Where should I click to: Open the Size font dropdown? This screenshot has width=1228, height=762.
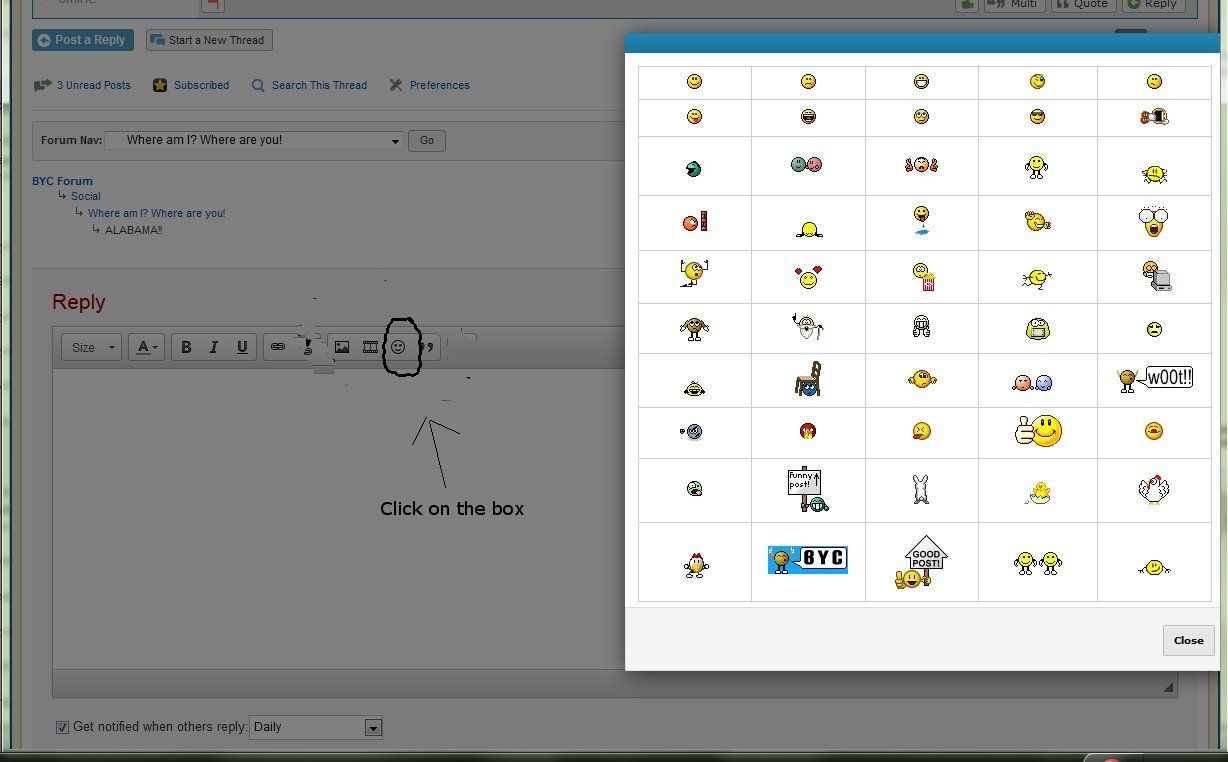[x=91, y=347]
